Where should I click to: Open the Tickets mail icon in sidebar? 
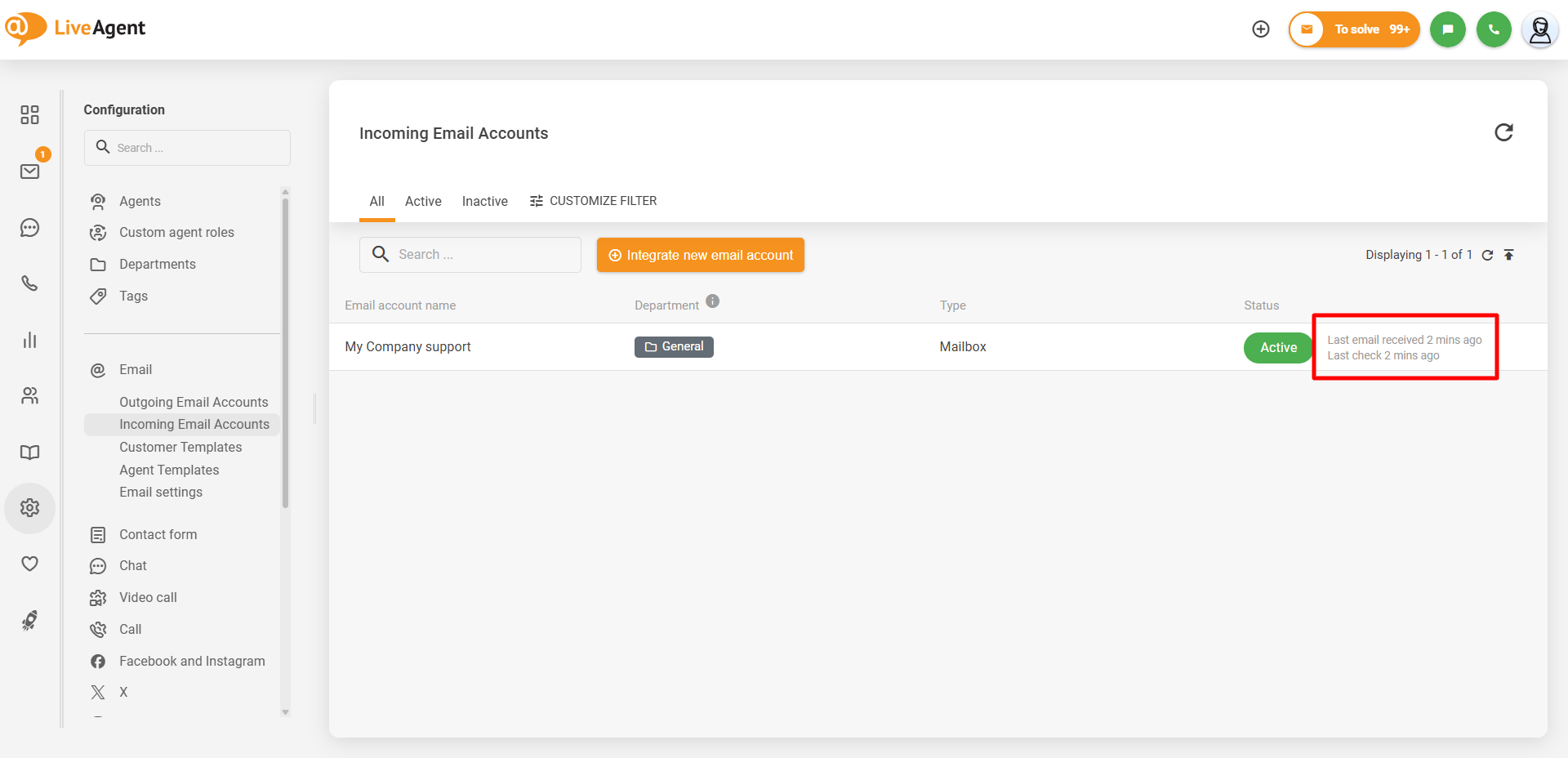coord(30,172)
